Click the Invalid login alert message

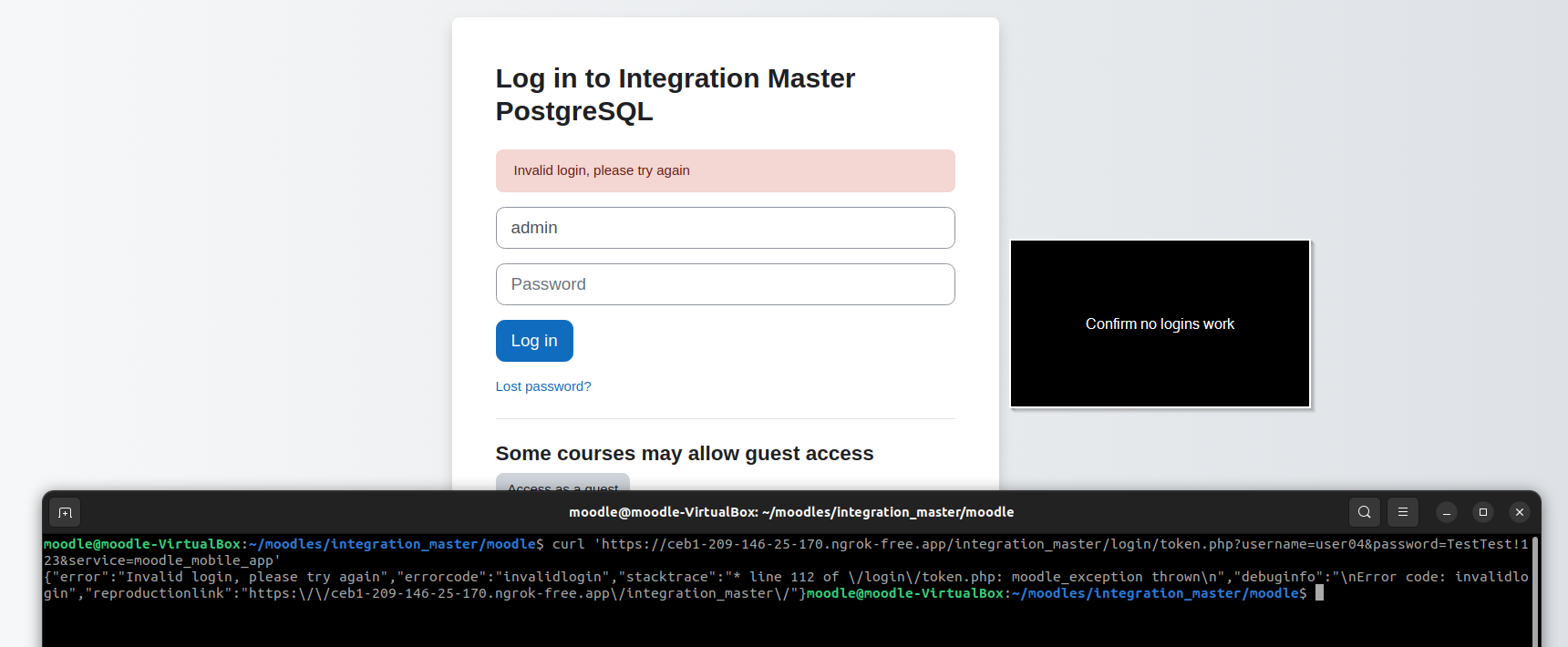[725, 170]
